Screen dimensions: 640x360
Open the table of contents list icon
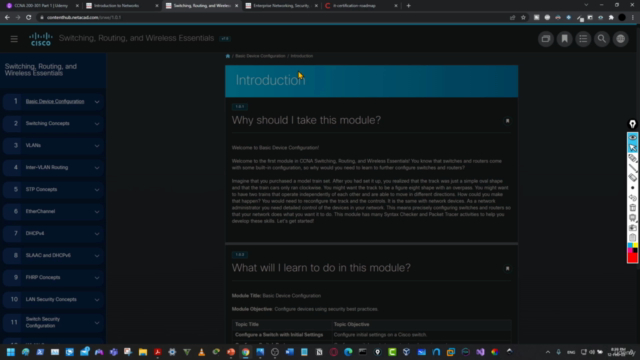583,39
